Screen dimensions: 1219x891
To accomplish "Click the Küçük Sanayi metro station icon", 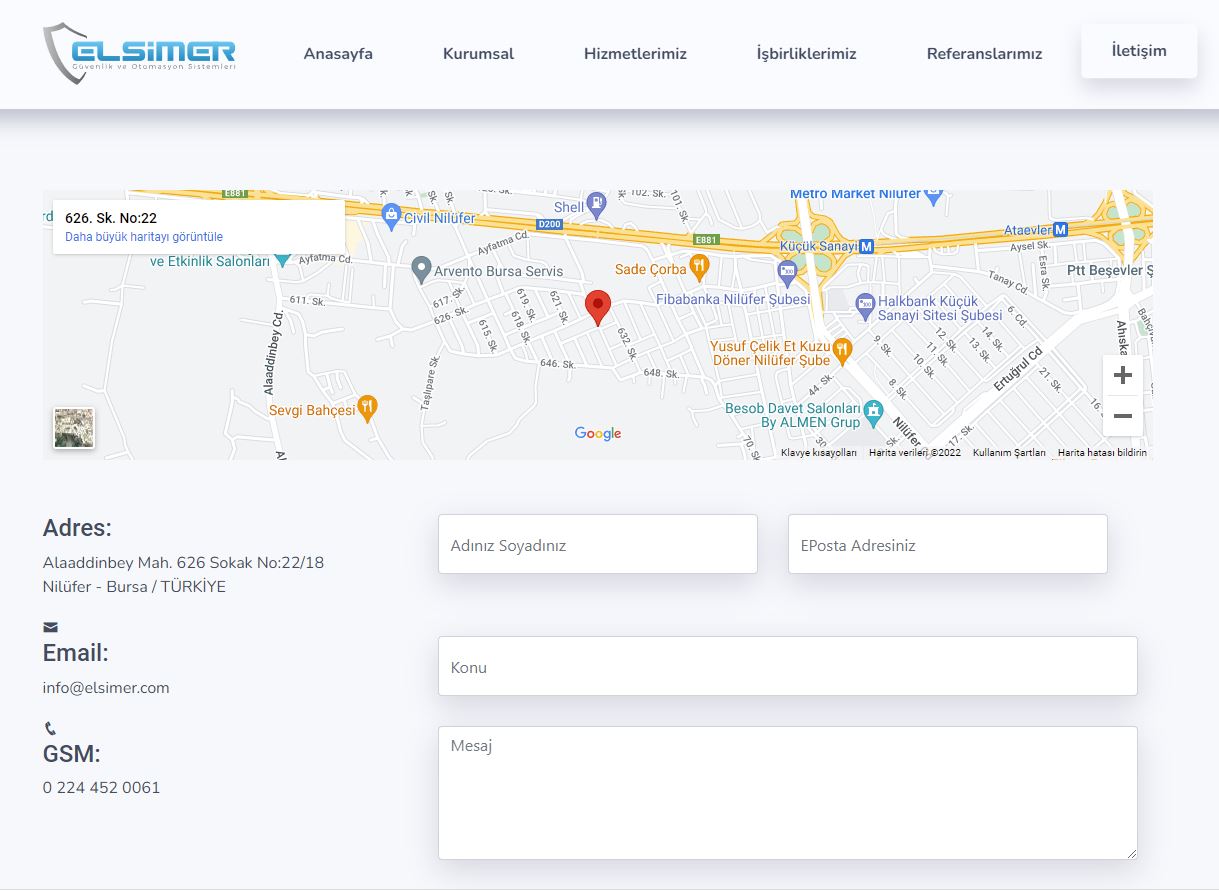I will coord(866,245).
